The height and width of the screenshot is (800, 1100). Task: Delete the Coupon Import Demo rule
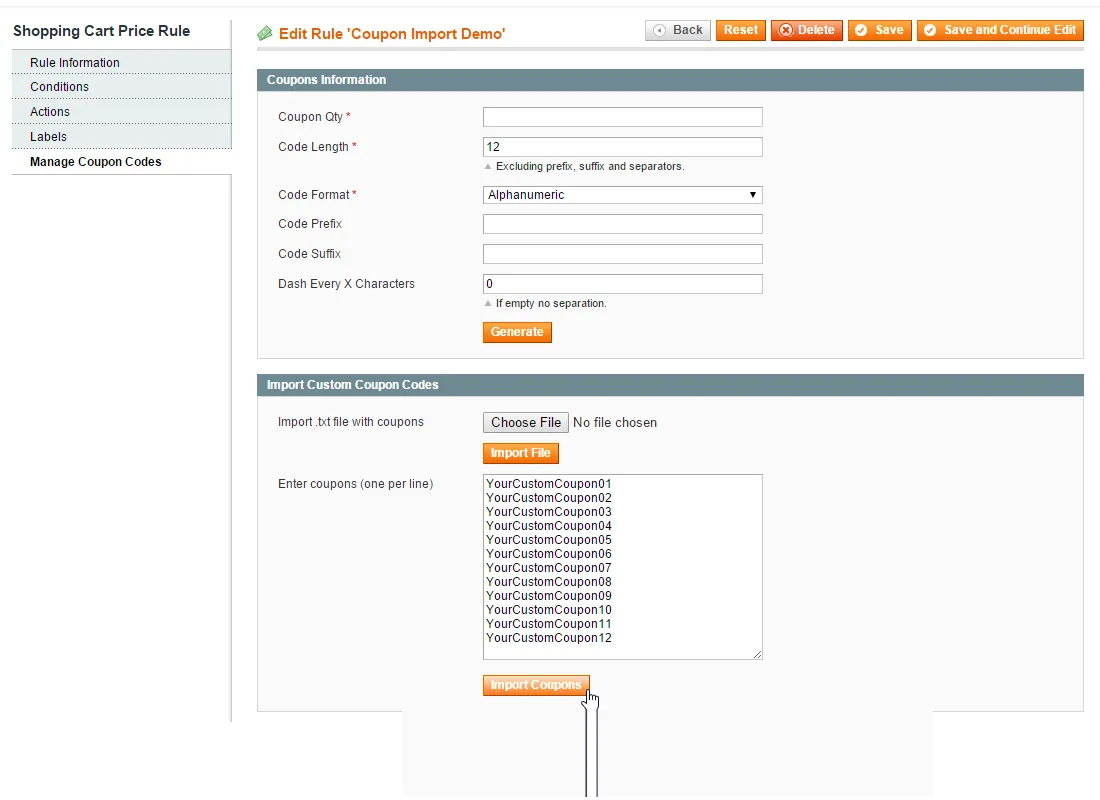pos(807,30)
